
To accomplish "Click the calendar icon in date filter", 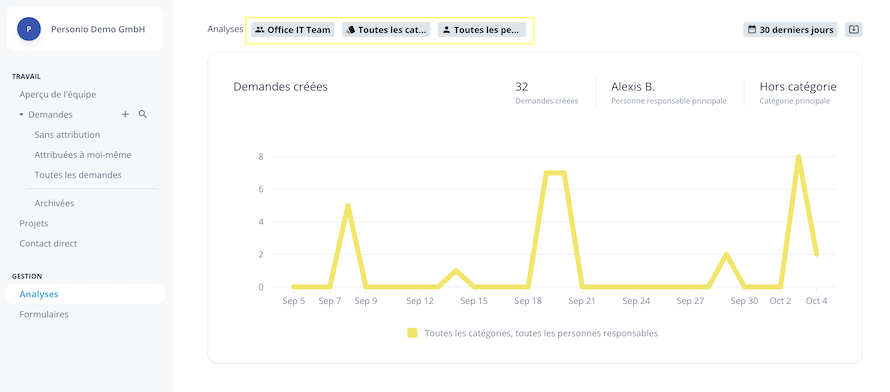I will pos(753,29).
